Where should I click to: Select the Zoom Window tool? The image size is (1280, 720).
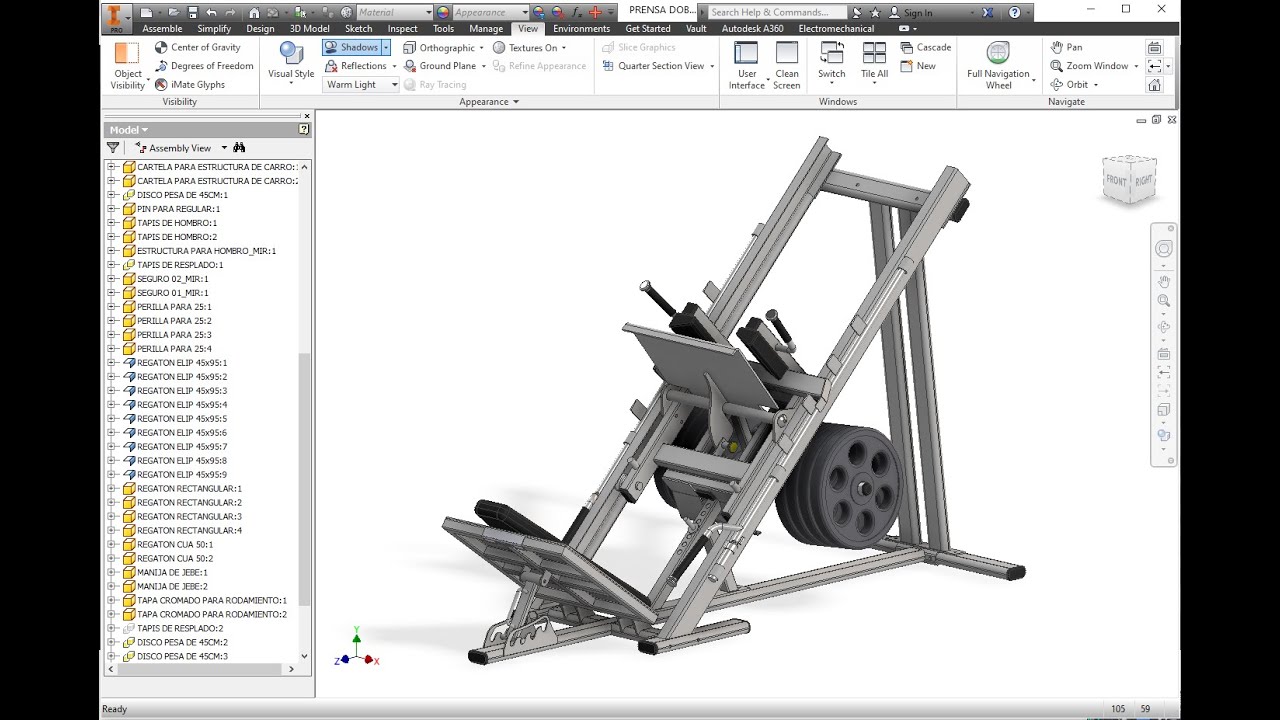(x=1089, y=66)
